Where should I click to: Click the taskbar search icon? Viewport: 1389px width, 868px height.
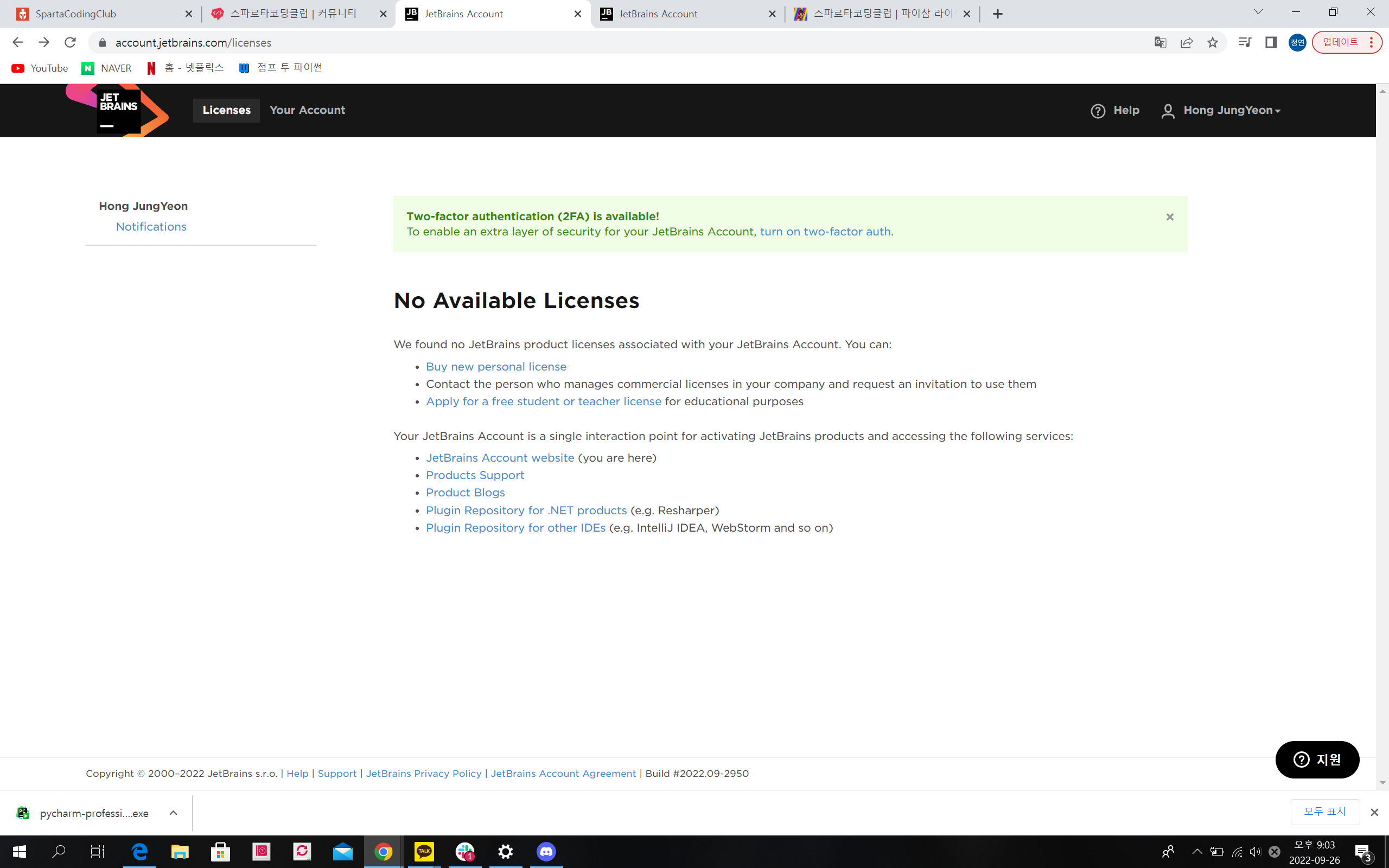point(59,852)
